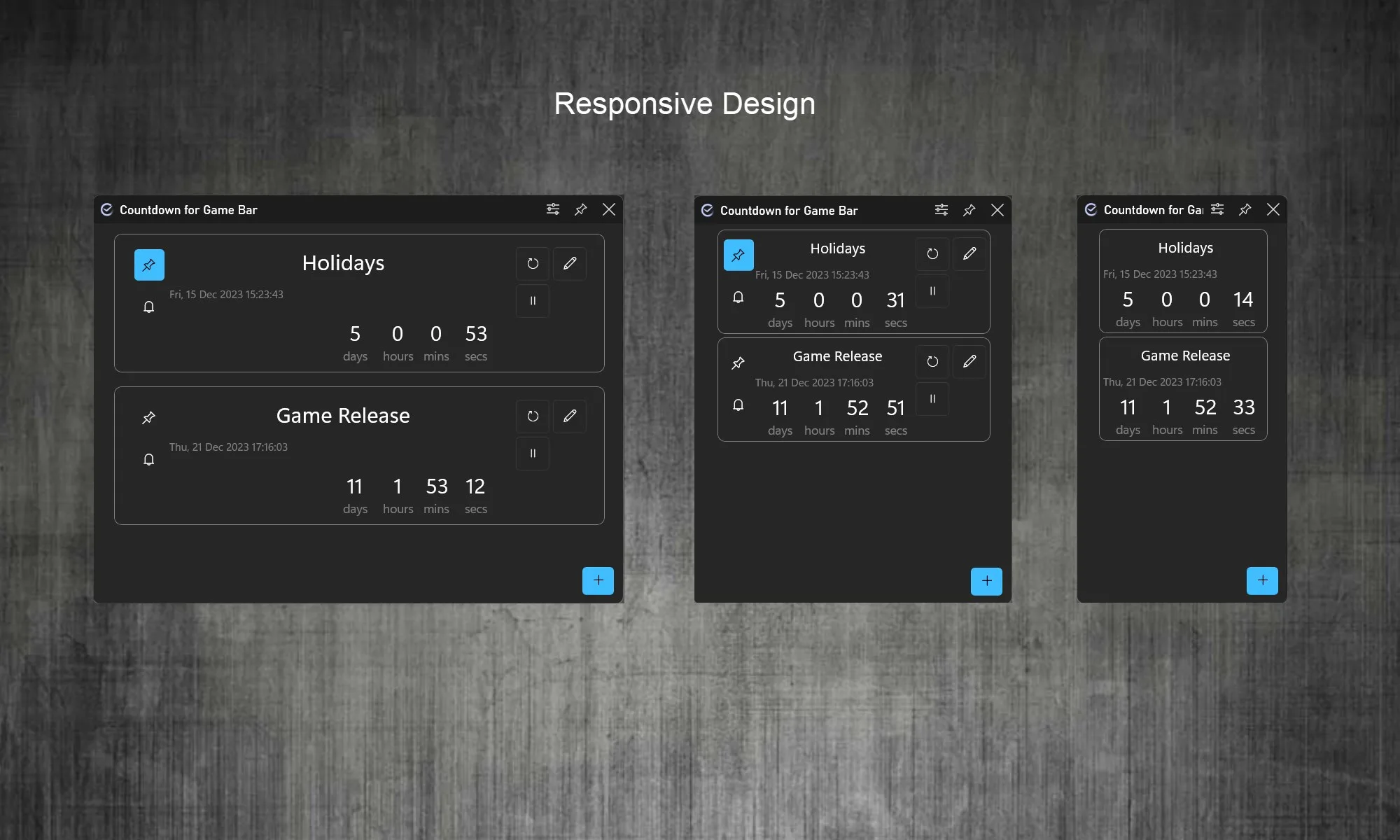This screenshot has height=840, width=1400.
Task: Select Game Release title in left widget
Action: 343,416
